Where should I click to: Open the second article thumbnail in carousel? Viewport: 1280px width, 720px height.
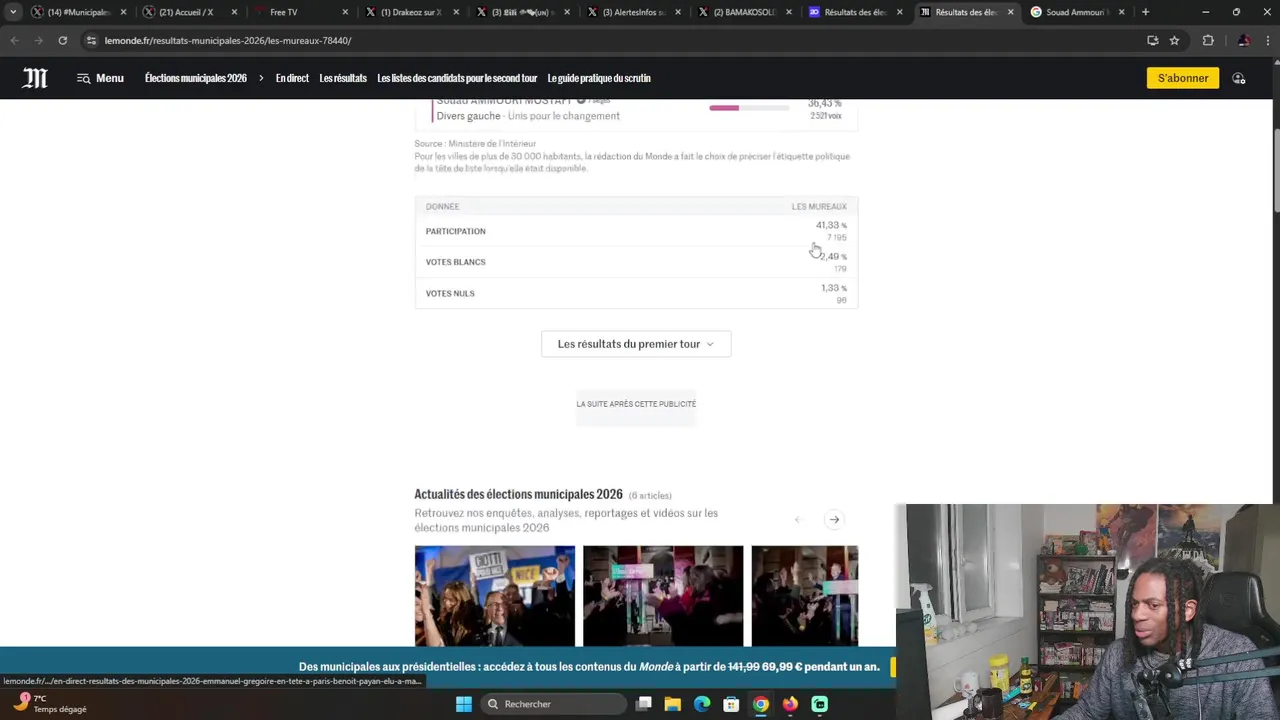pyautogui.click(x=663, y=596)
